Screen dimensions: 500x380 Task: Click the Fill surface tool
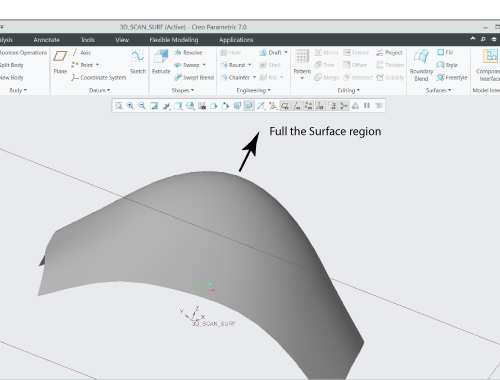pyautogui.click(x=445, y=52)
